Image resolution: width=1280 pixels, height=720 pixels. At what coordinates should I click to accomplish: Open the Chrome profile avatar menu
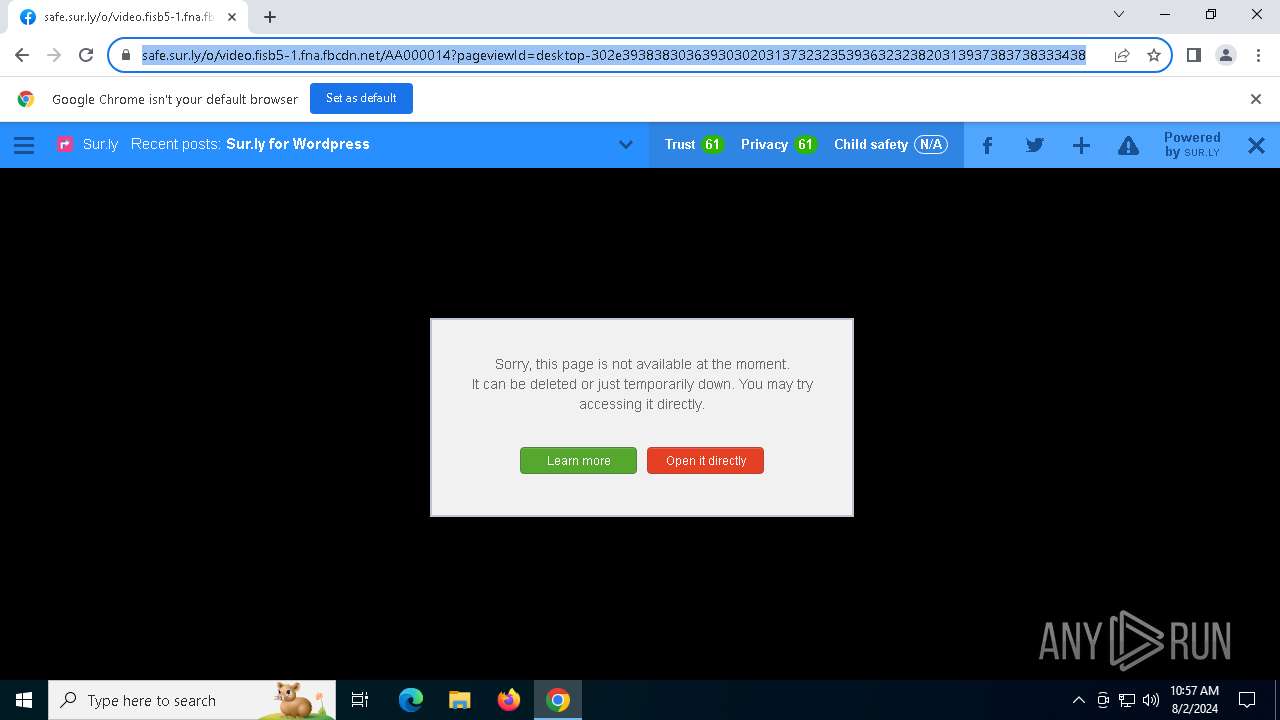[1225, 55]
